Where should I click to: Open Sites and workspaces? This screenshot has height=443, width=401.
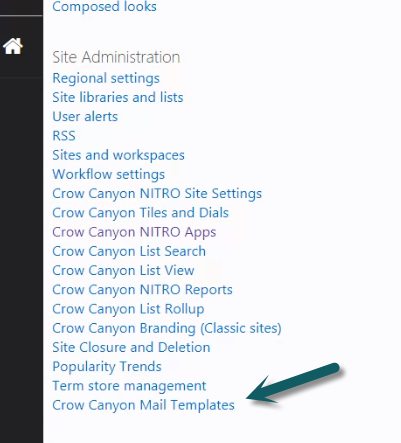pos(118,155)
